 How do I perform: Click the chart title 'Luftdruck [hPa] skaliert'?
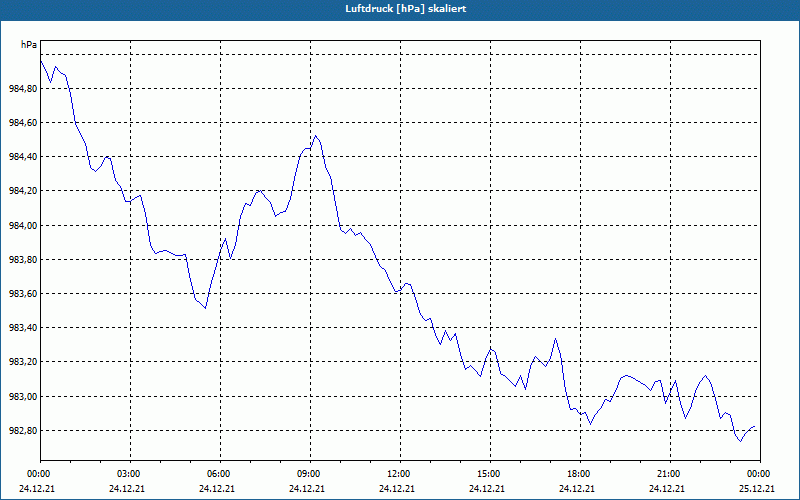click(x=406, y=9)
